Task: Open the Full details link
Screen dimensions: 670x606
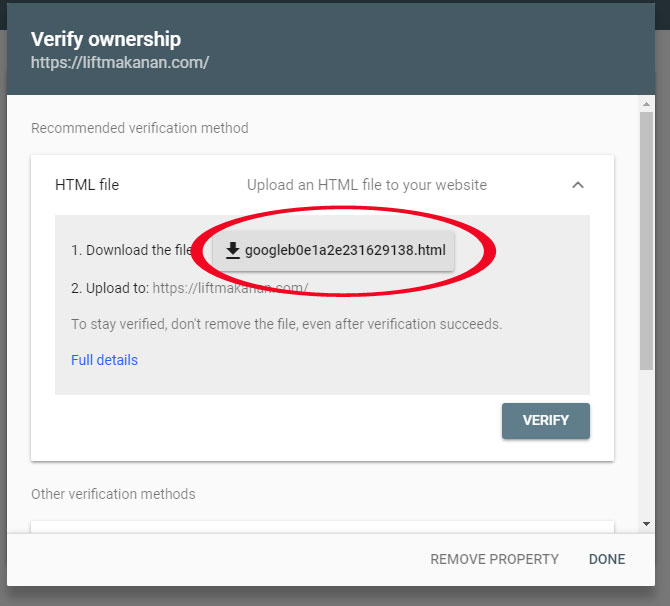Action: 104,360
